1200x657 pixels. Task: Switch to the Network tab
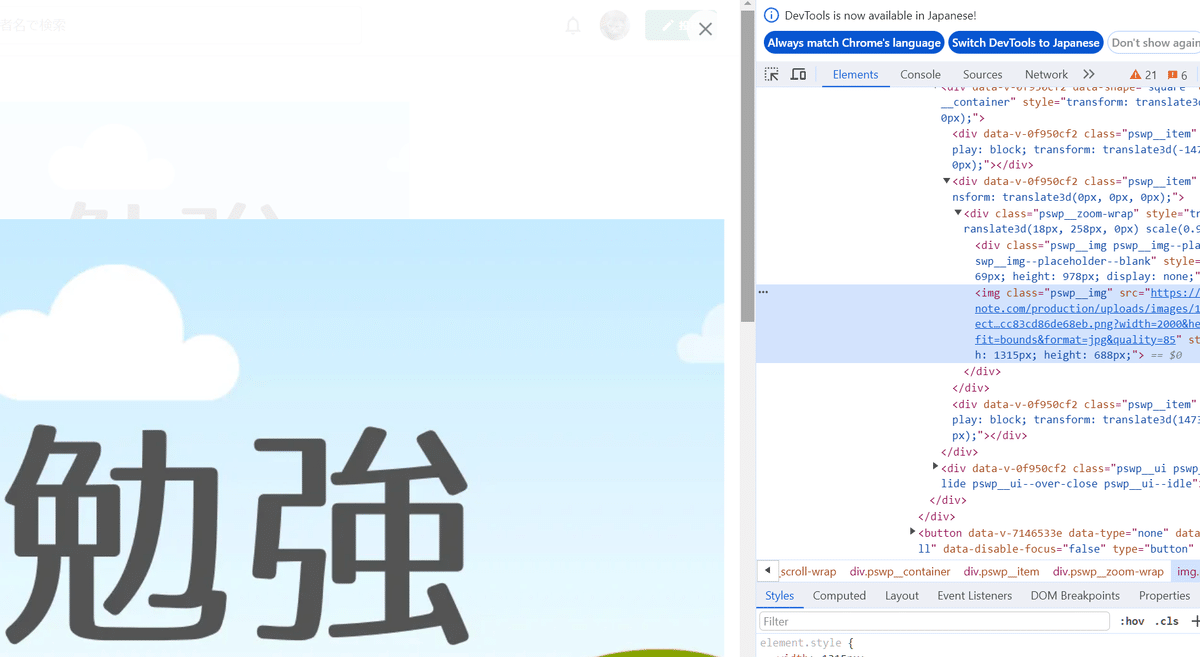point(1046,74)
